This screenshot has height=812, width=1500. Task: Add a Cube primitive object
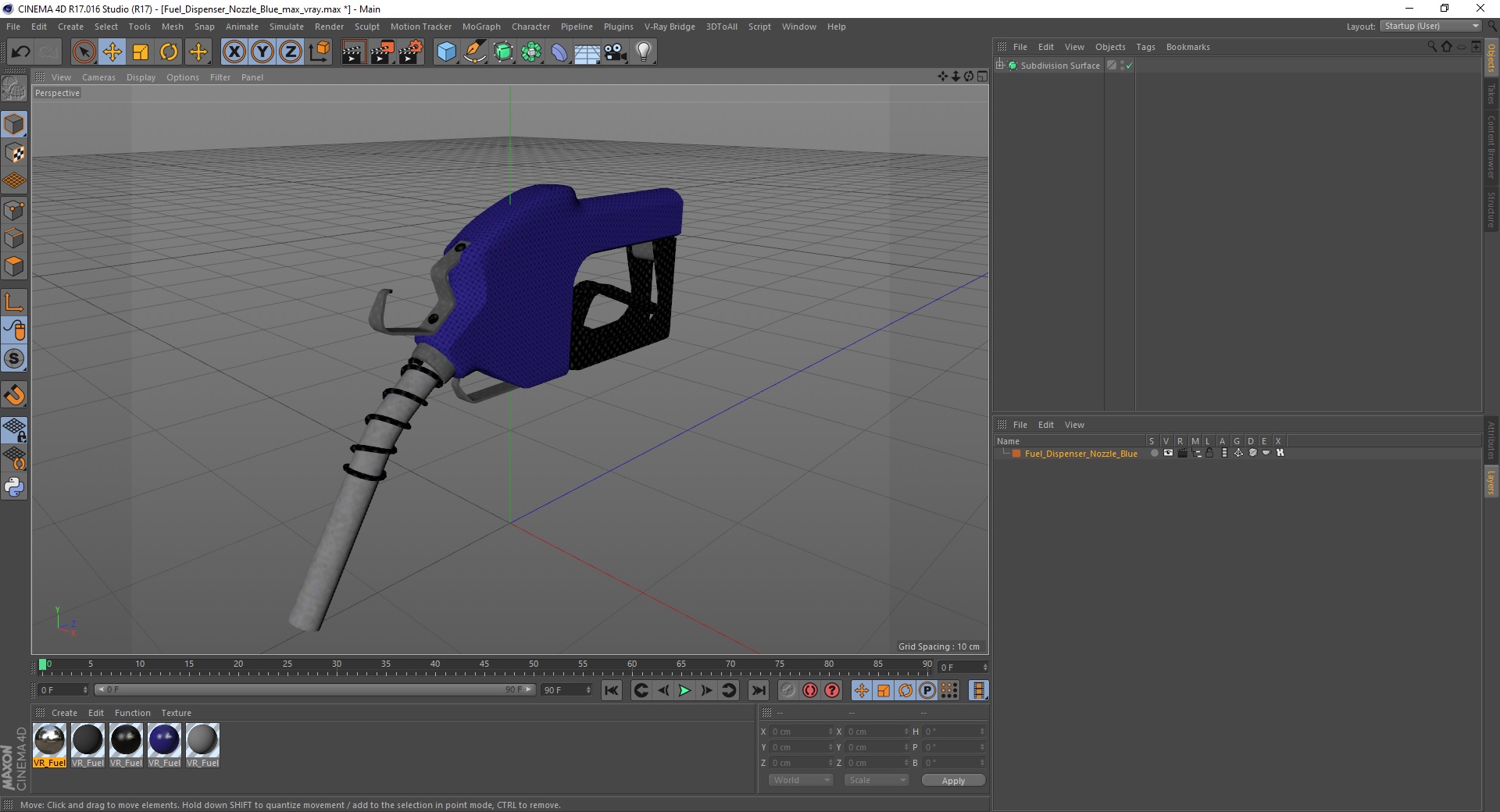click(x=446, y=52)
